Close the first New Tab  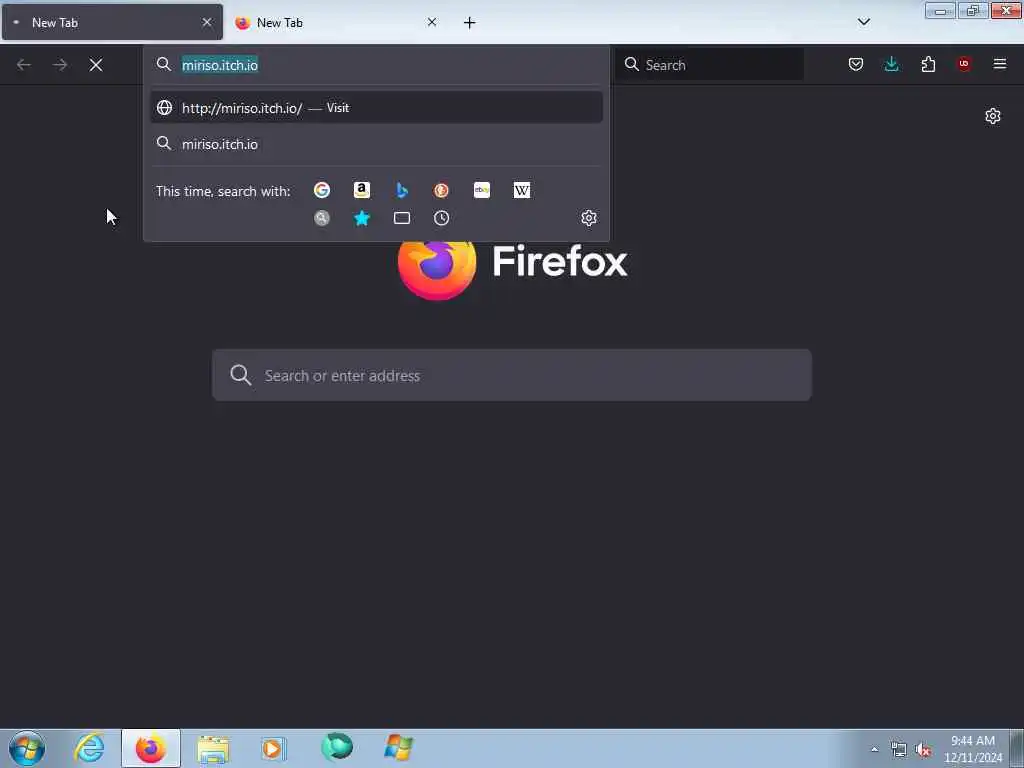(207, 22)
